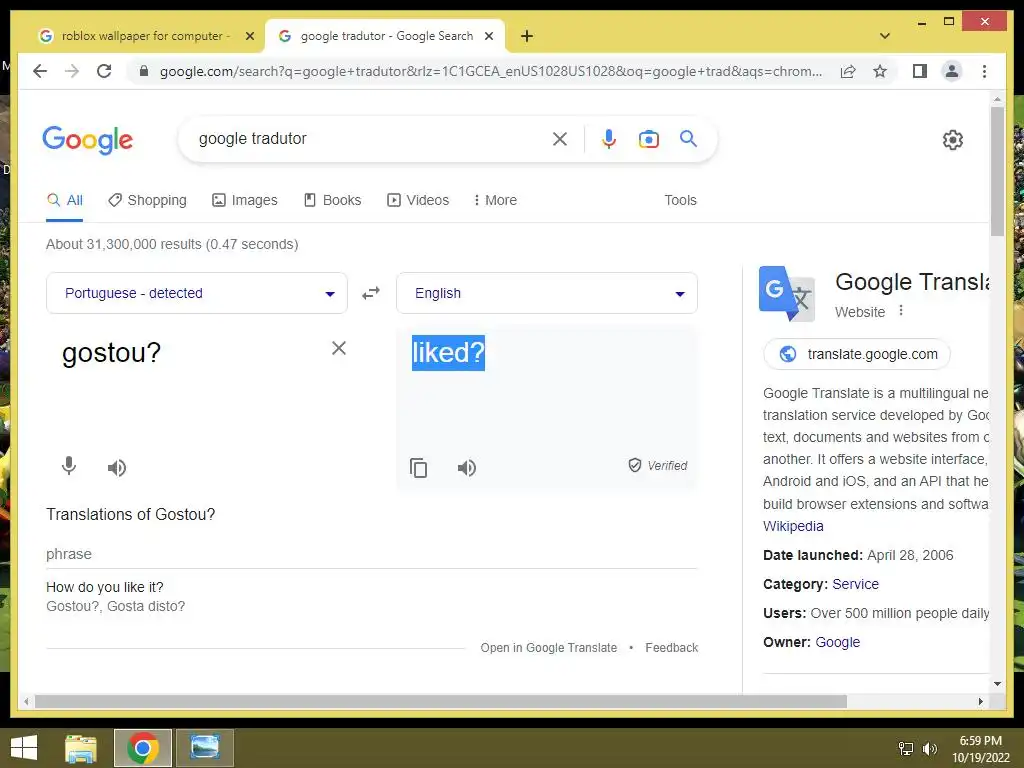This screenshot has height=768, width=1024.
Task: Bookmark this page with the star icon
Action: point(880,71)
